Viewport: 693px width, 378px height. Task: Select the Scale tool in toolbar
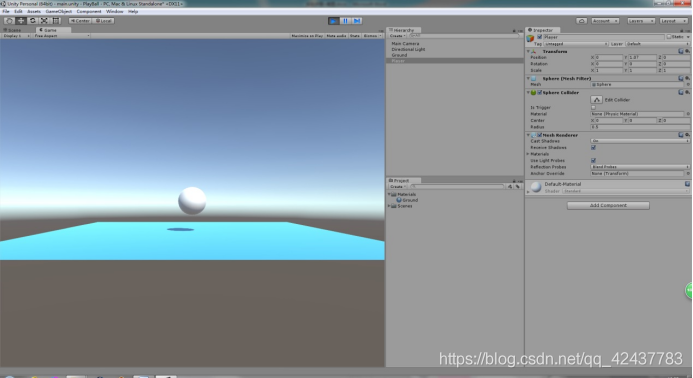coord(44,21)
